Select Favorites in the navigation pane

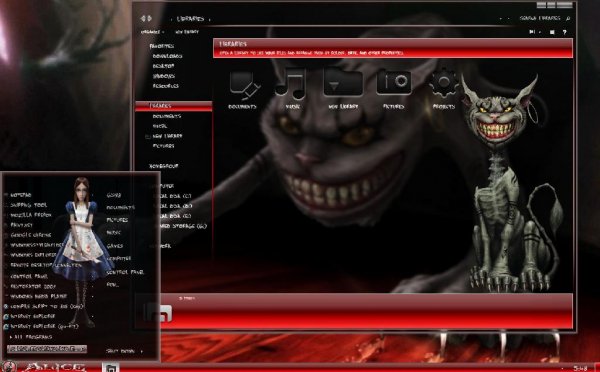click(162, 46)
